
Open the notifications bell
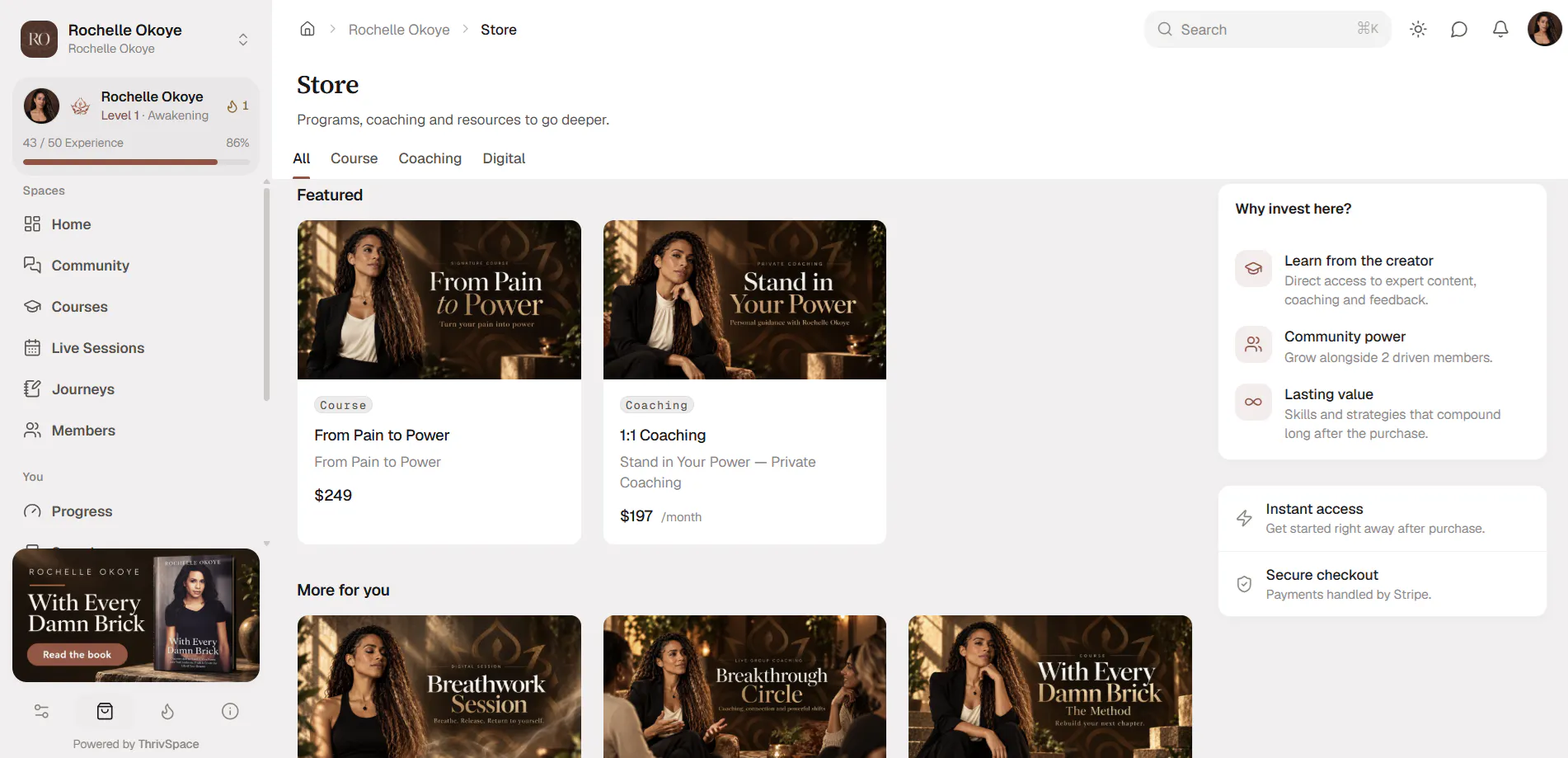point(1500,29)
